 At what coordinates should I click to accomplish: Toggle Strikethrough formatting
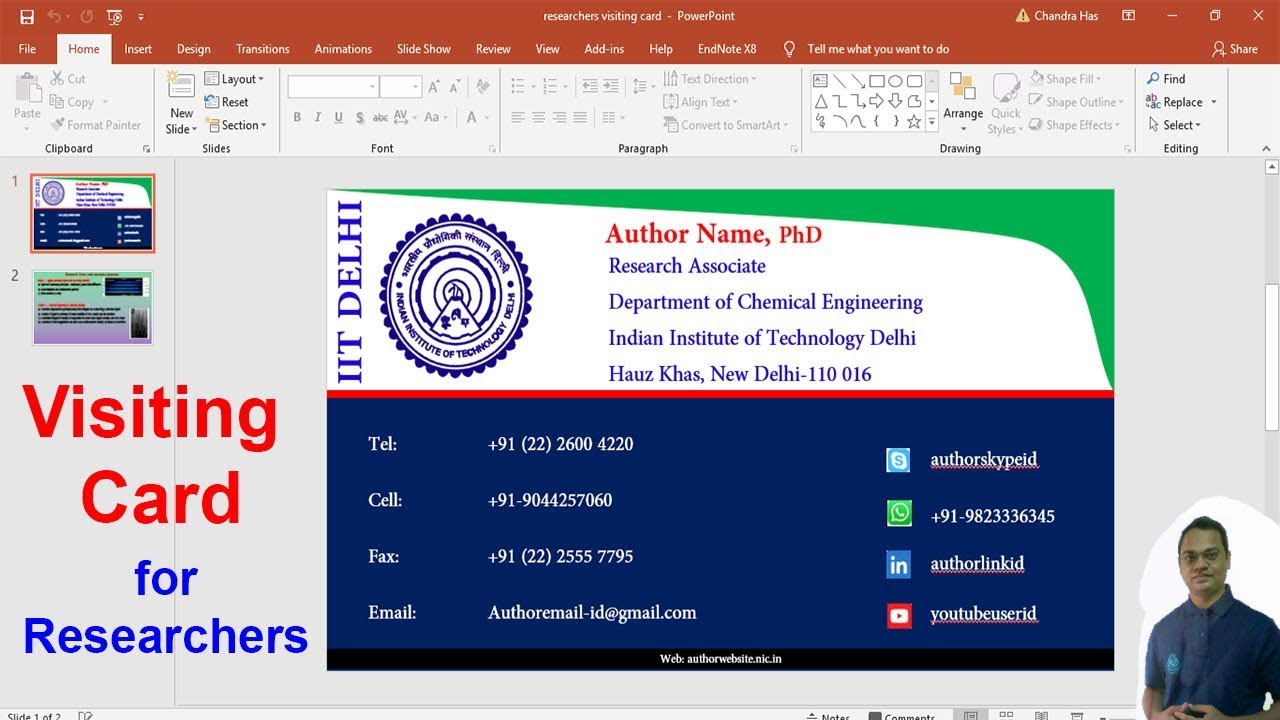tap(380, 117)
